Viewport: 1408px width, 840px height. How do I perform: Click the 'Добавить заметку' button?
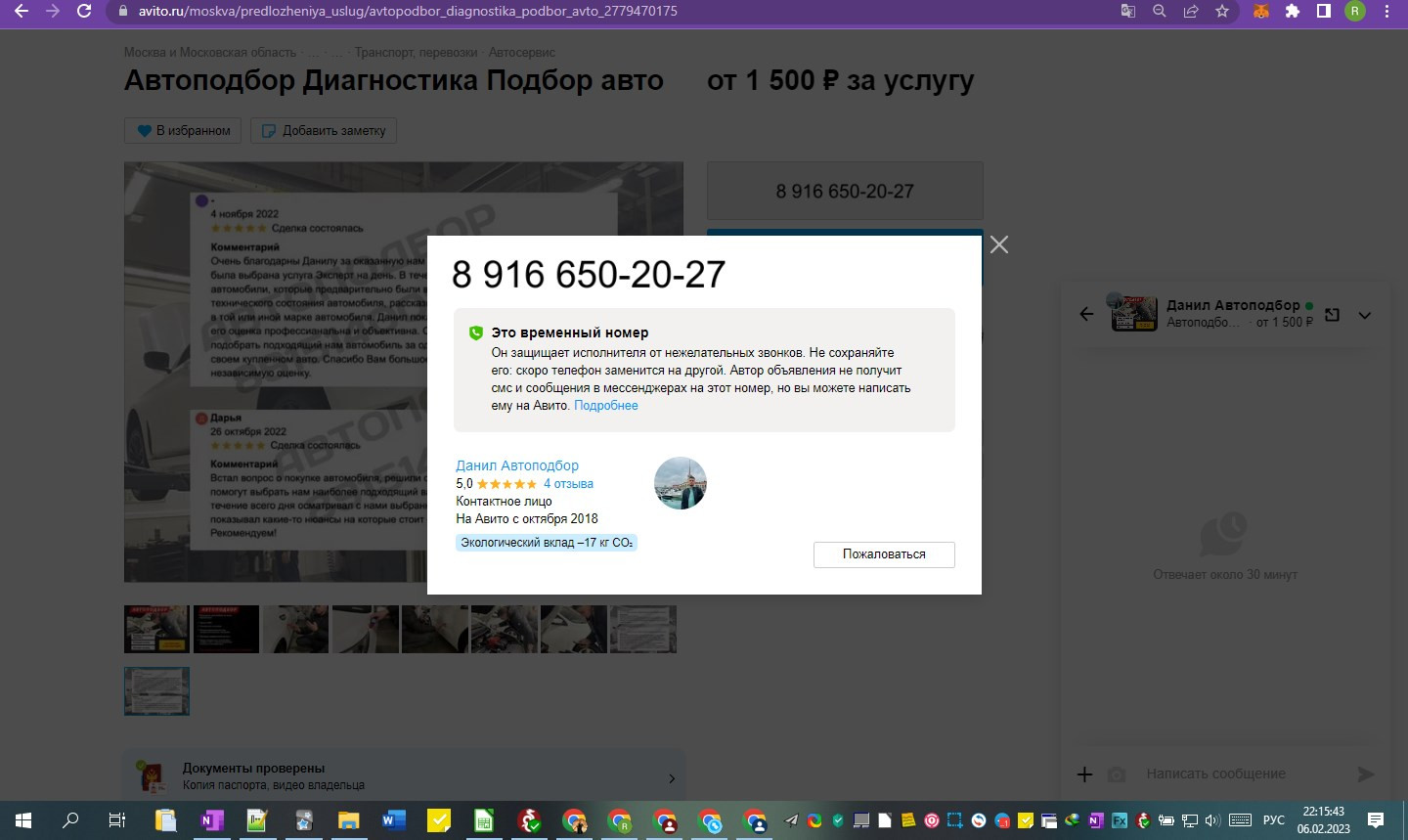point(324,130)
